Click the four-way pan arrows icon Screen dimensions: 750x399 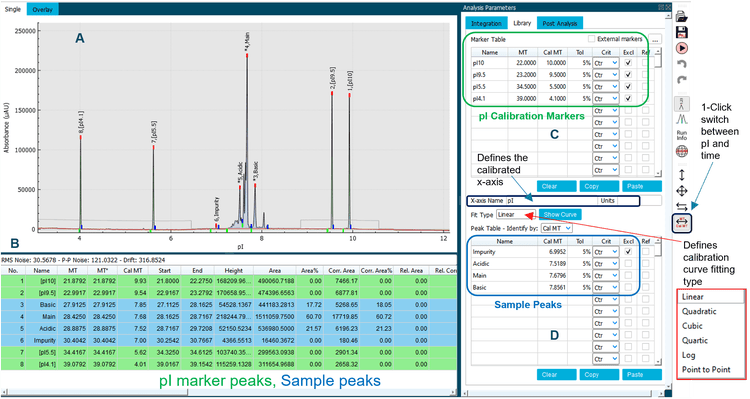tap(682, 191)
